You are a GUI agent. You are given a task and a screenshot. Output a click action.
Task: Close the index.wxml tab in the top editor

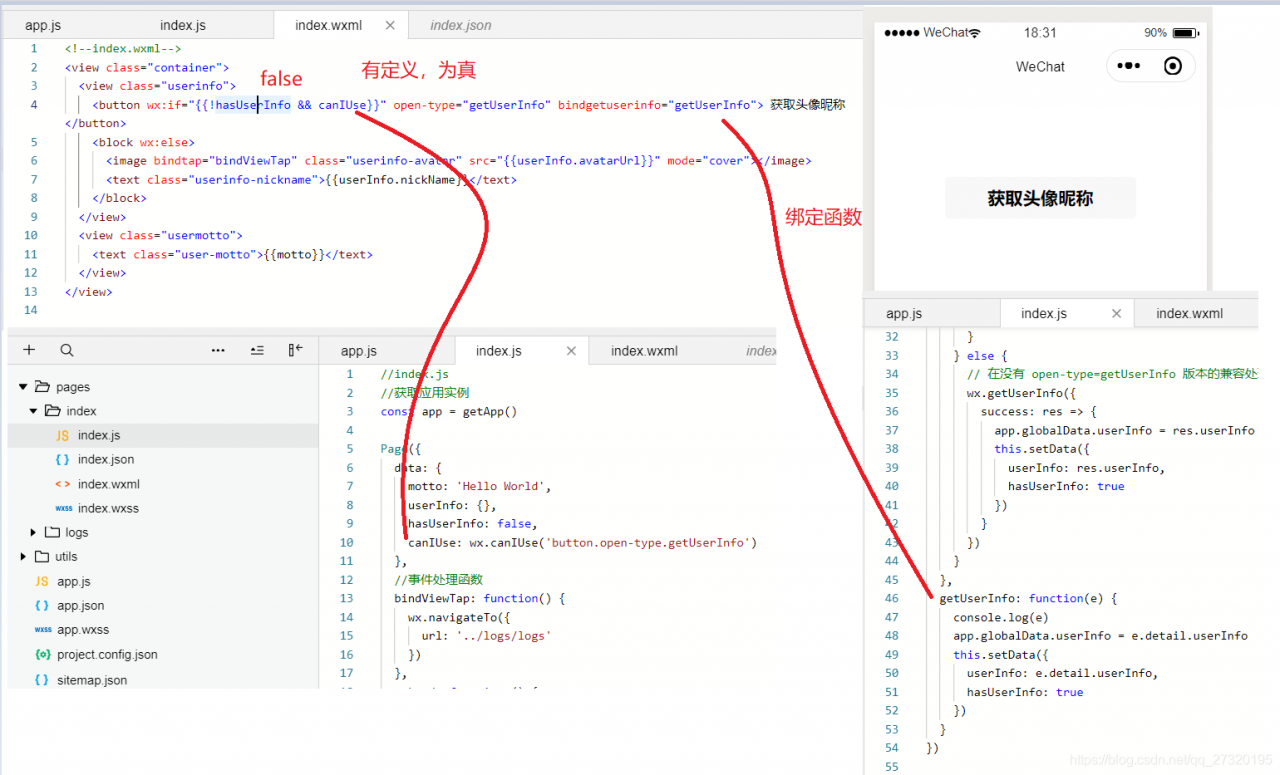[390, 25]
